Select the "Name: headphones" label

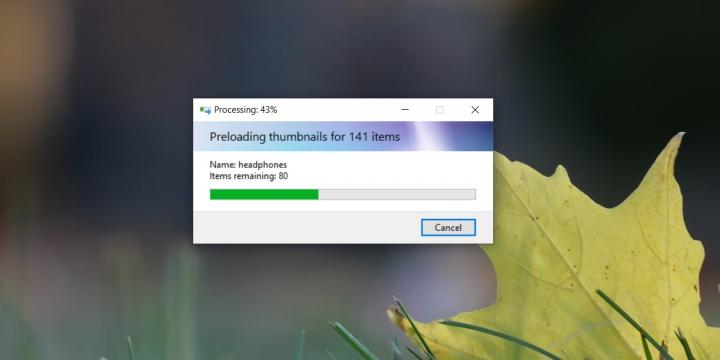tap(248, 164)
